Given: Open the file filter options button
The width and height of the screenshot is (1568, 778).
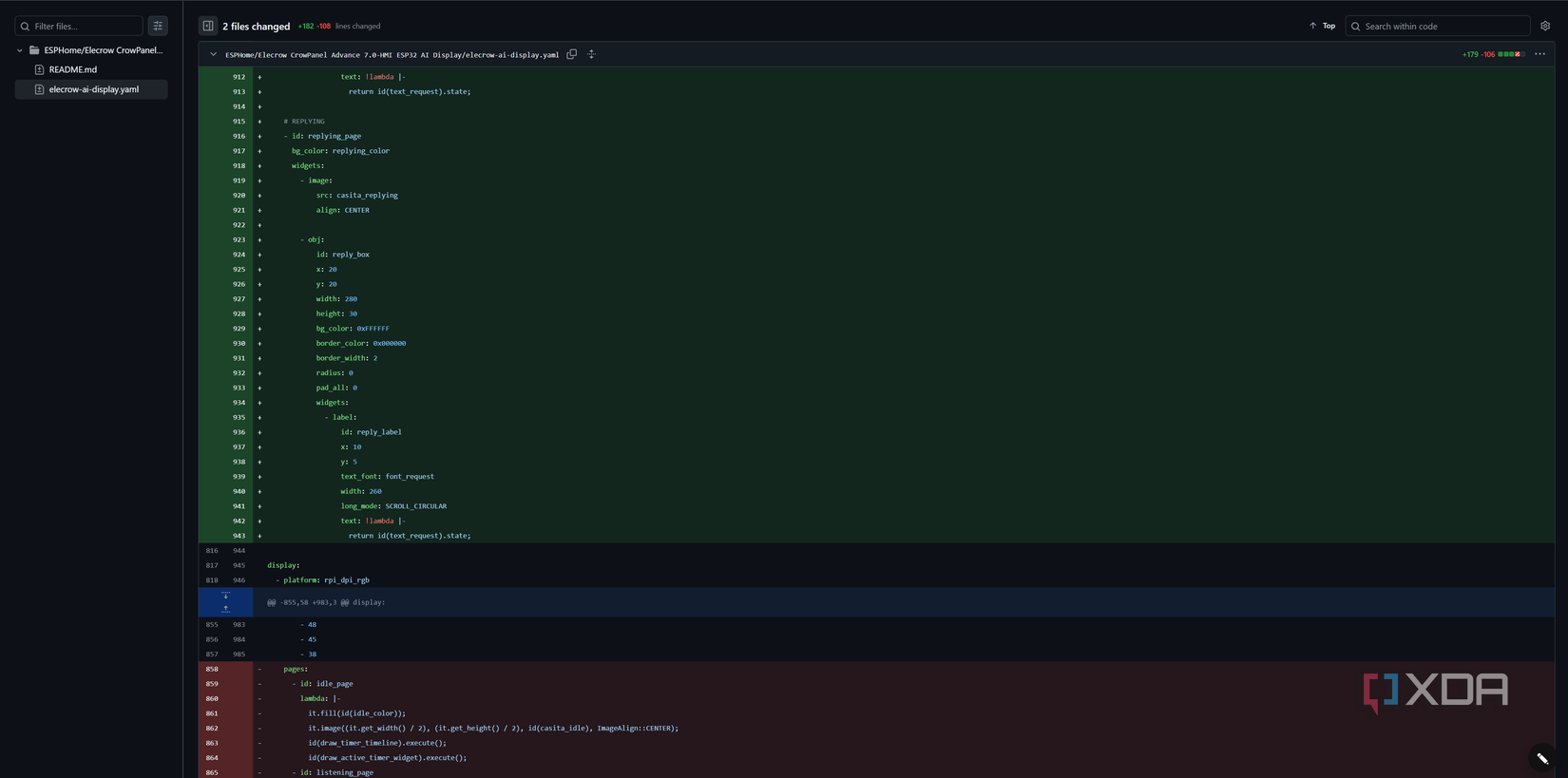Looking at the screenshot, I should click(x=158, y=26).
